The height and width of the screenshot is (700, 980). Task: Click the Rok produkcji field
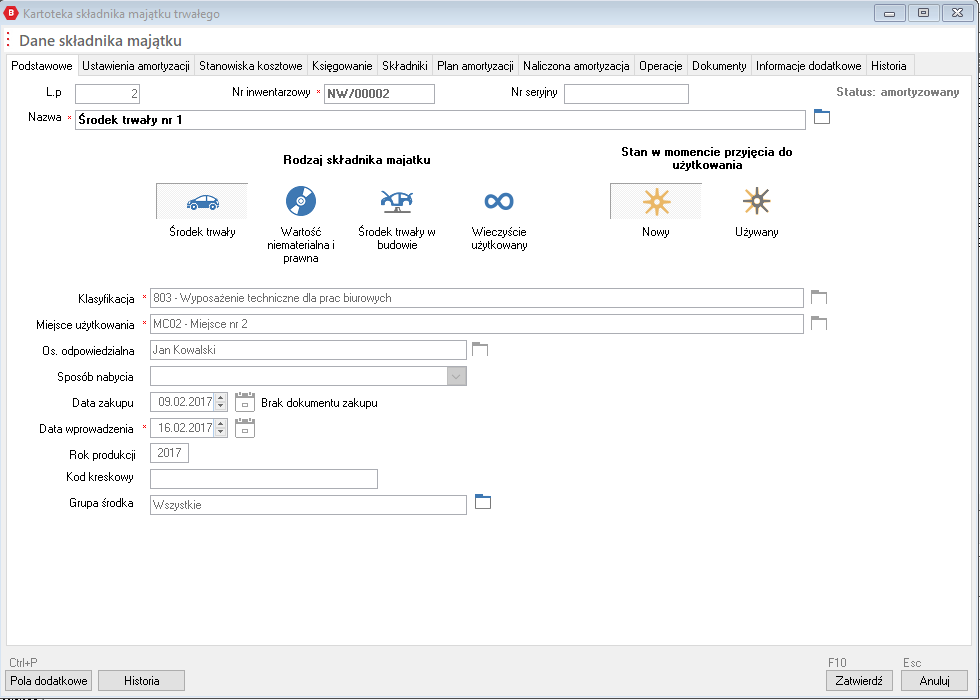click(x=169, y=453)
